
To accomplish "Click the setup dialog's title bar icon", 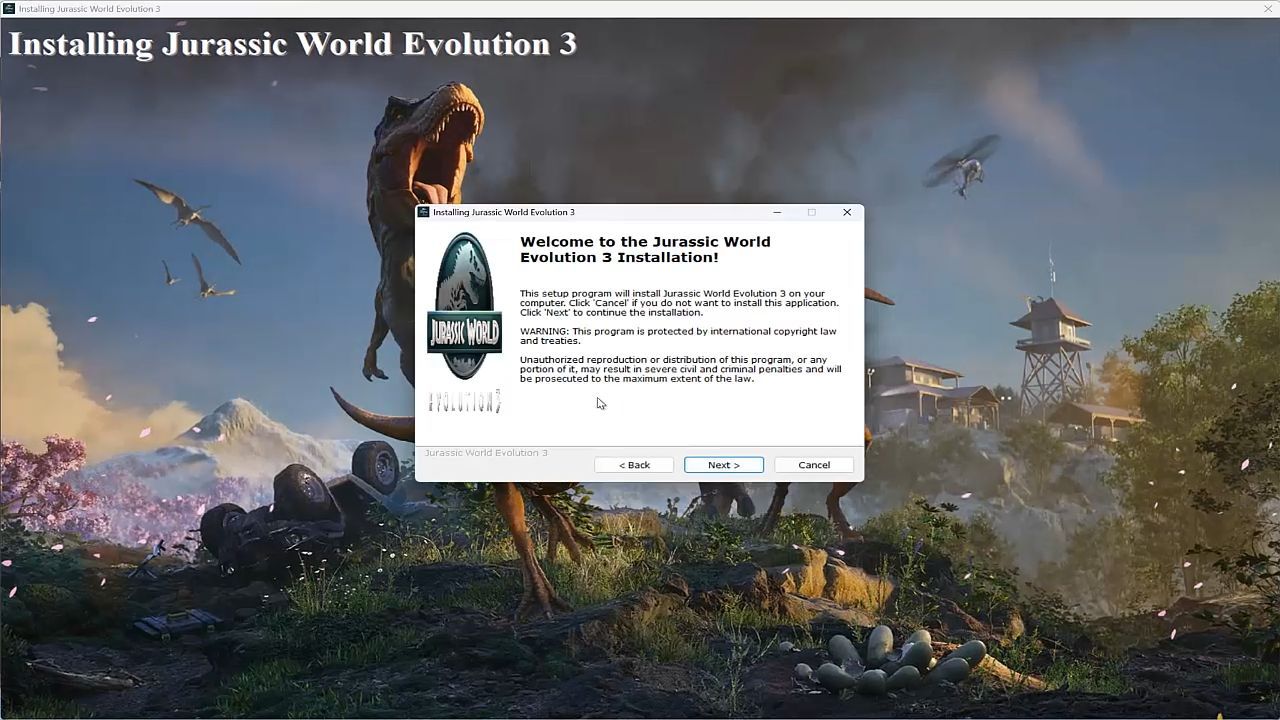I will tap(424, 212).
